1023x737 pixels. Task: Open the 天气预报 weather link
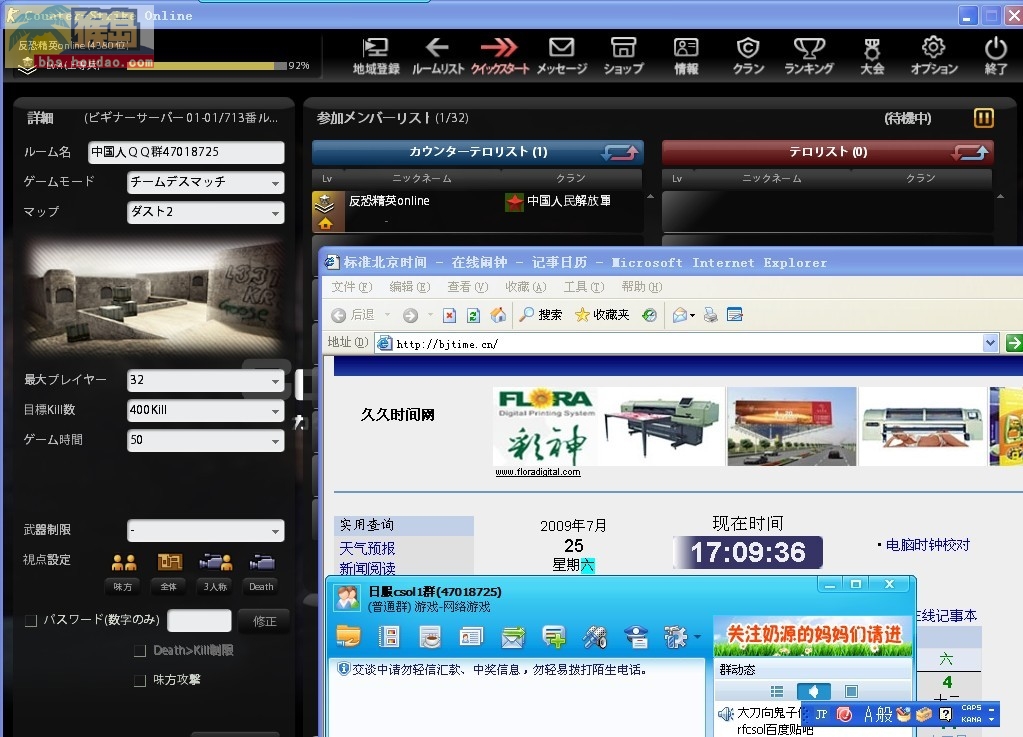(367, 549)
